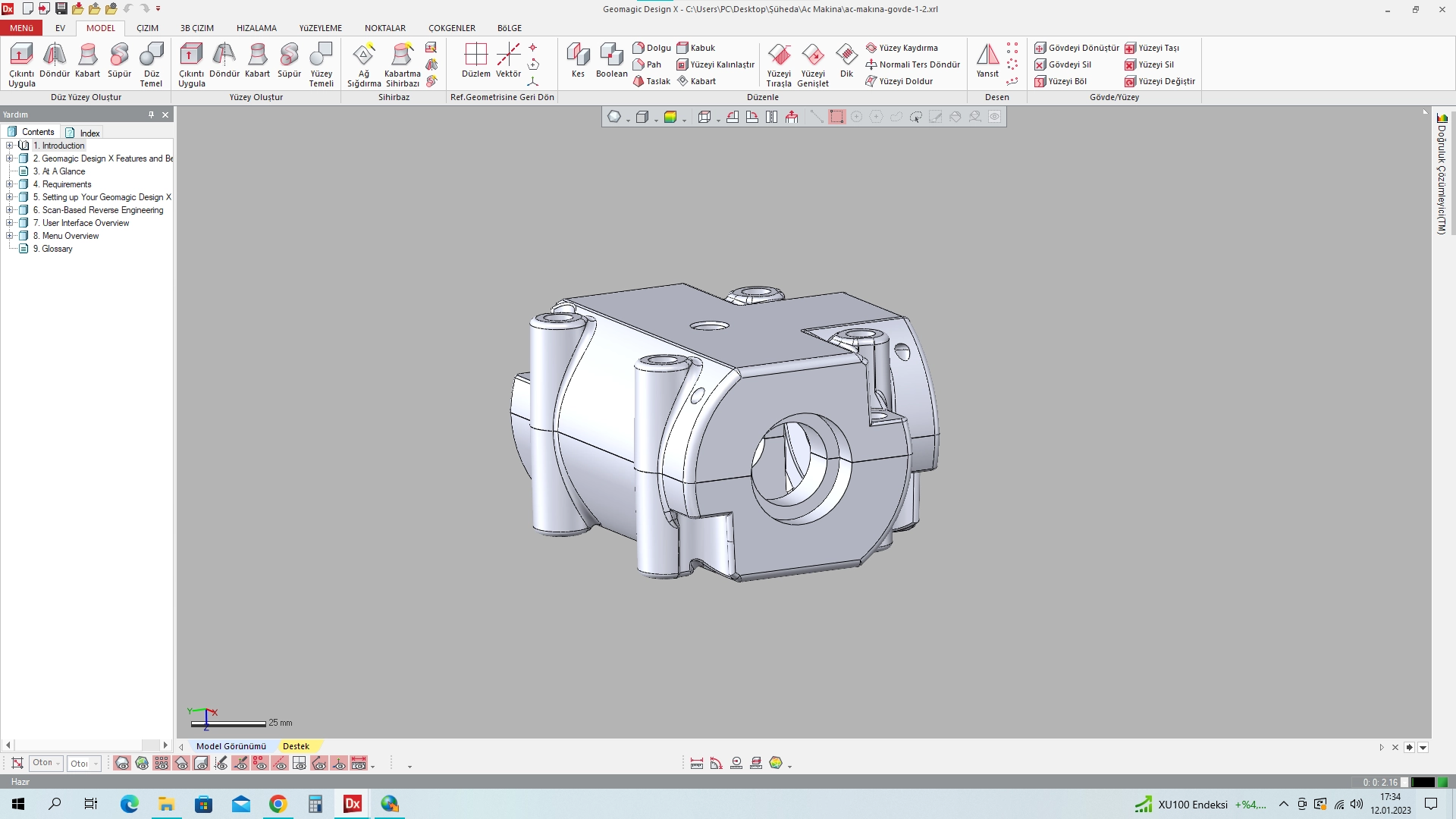
Task: Click the measure radius icon in bottom toolbar
Action: pos(736,764)
